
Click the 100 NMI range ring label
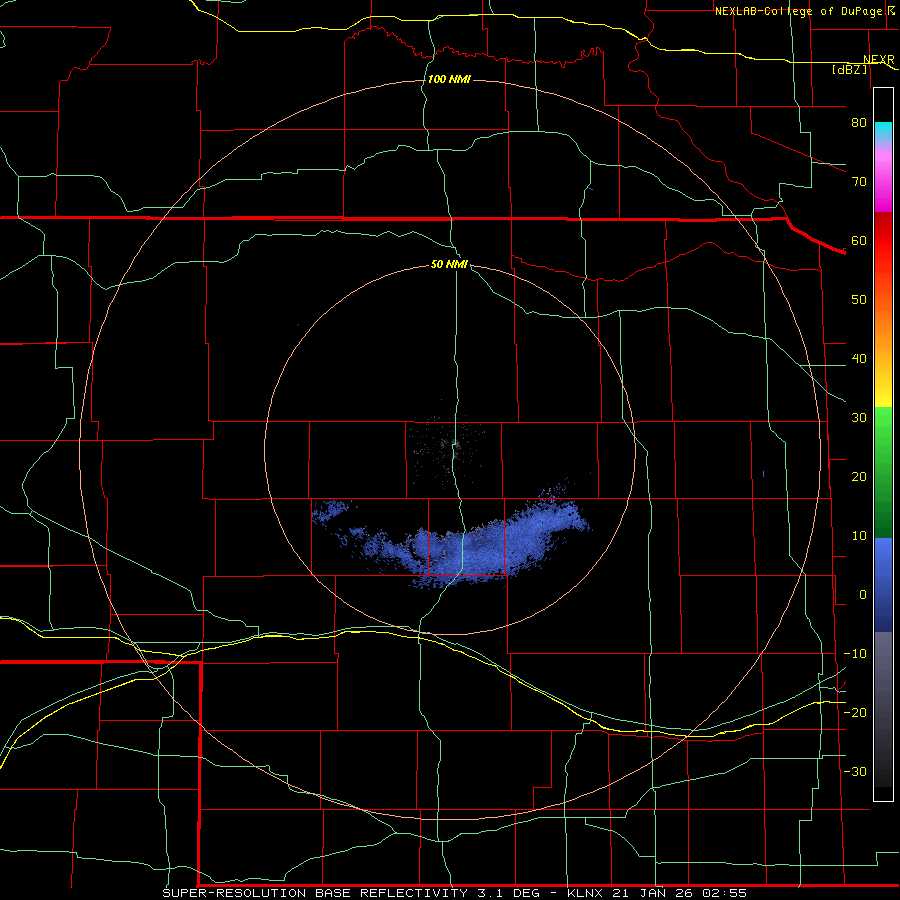click(449, 79)
